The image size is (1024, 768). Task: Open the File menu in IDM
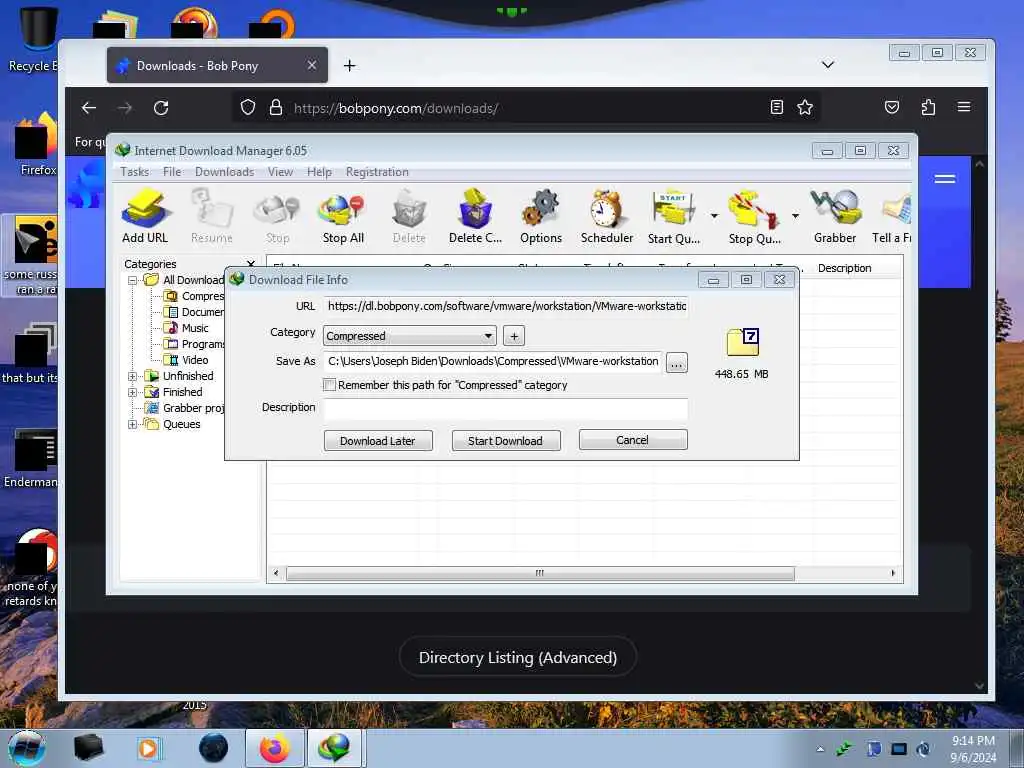172,172
